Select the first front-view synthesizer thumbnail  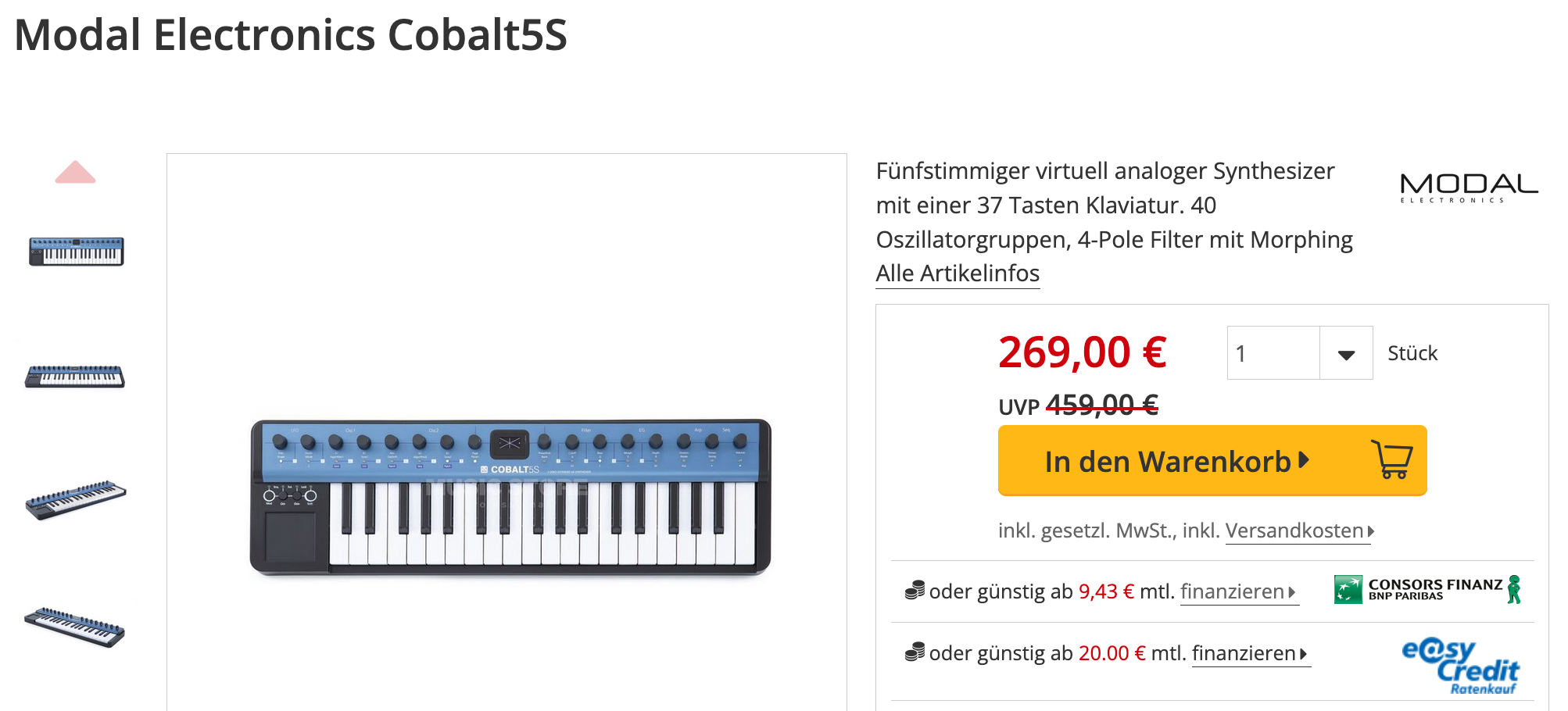tap(76, 252)
